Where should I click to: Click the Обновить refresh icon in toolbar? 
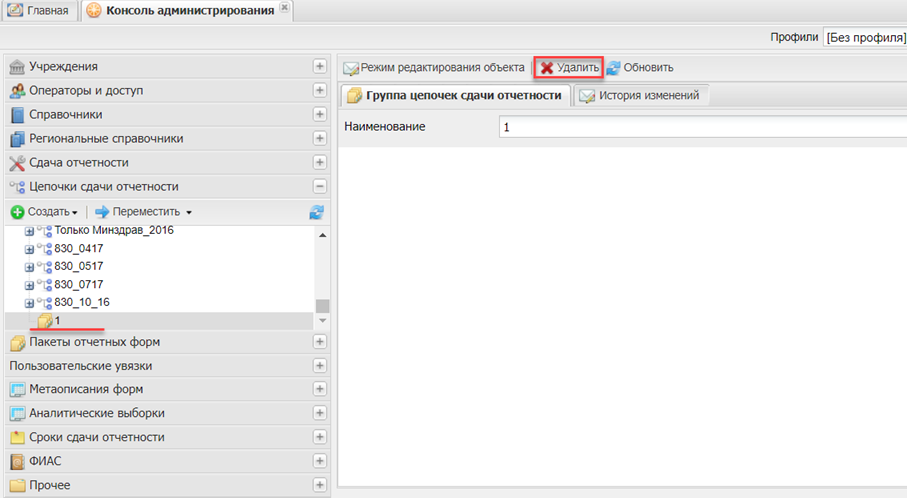[613, 68]
